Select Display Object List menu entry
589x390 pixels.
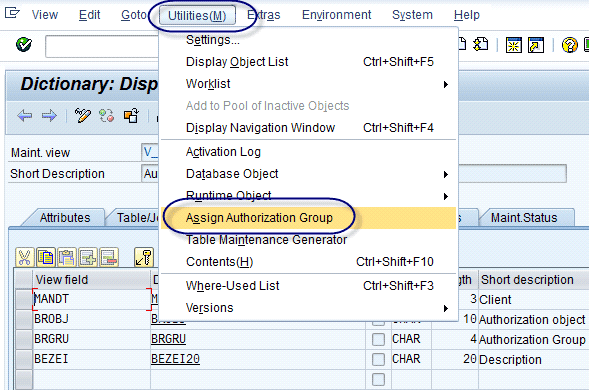[x=308, y=62]
